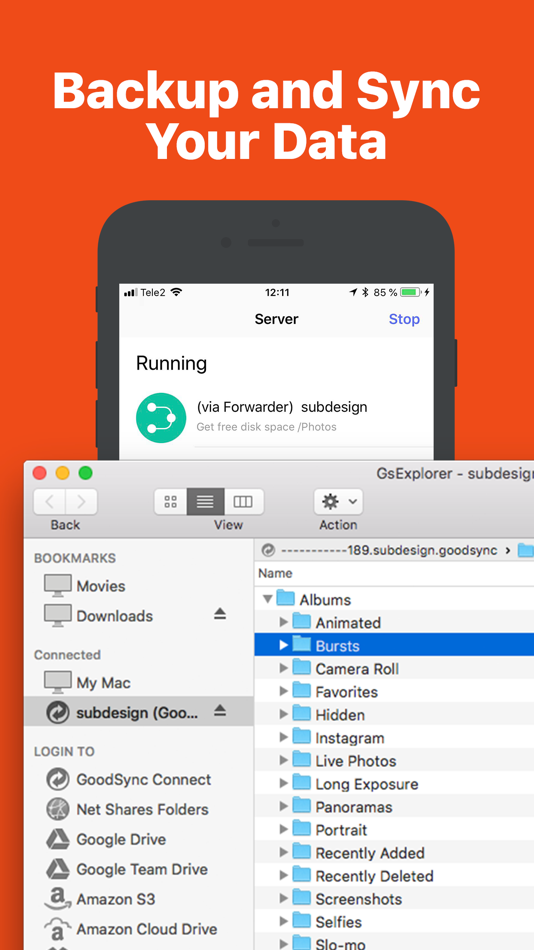
Task: Select the Camera Roll folder icon
Action: click(x=301, y=668)
